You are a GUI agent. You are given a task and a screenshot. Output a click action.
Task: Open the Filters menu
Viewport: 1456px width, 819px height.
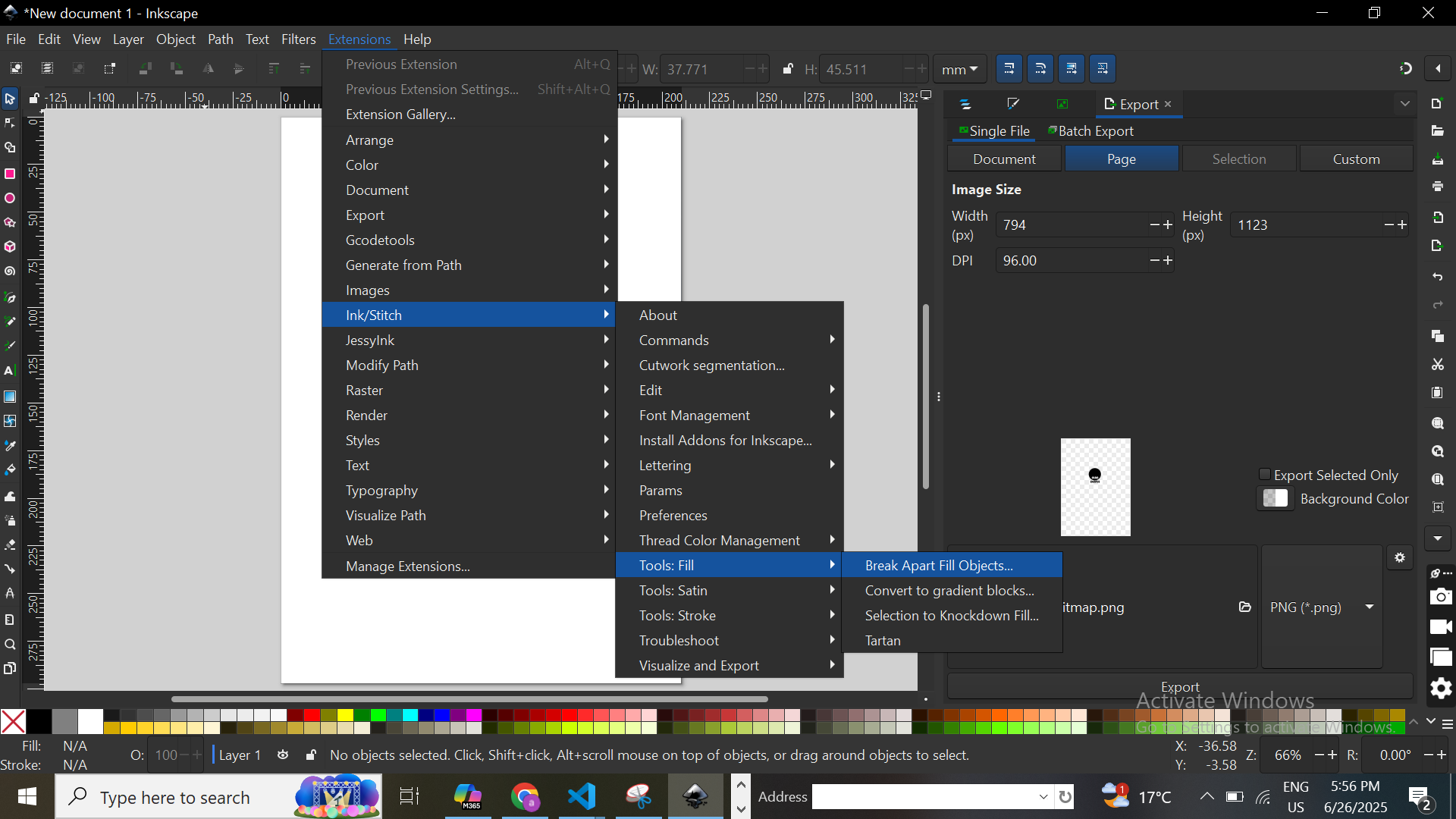(x=298, y=39)
